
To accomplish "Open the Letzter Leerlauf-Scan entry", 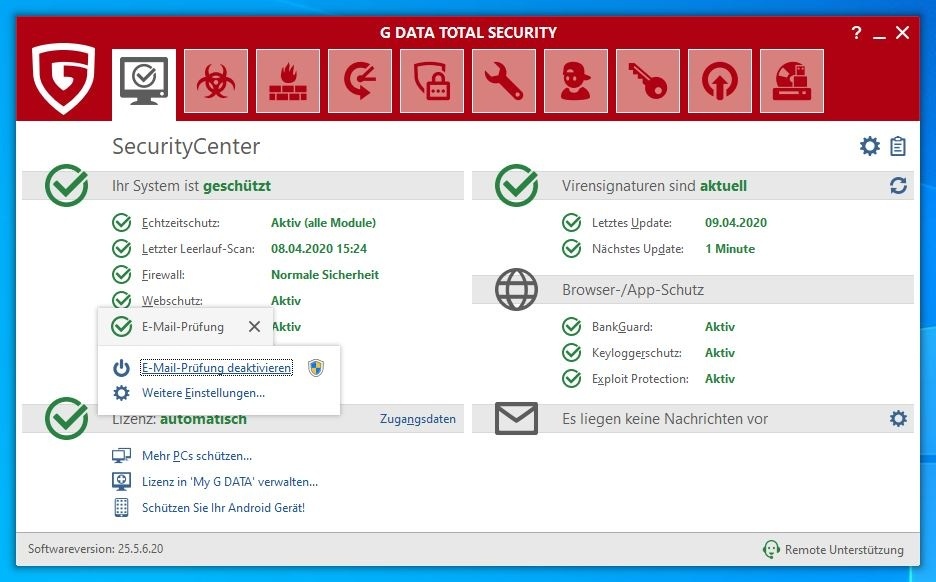I will [x=198, y=249].
